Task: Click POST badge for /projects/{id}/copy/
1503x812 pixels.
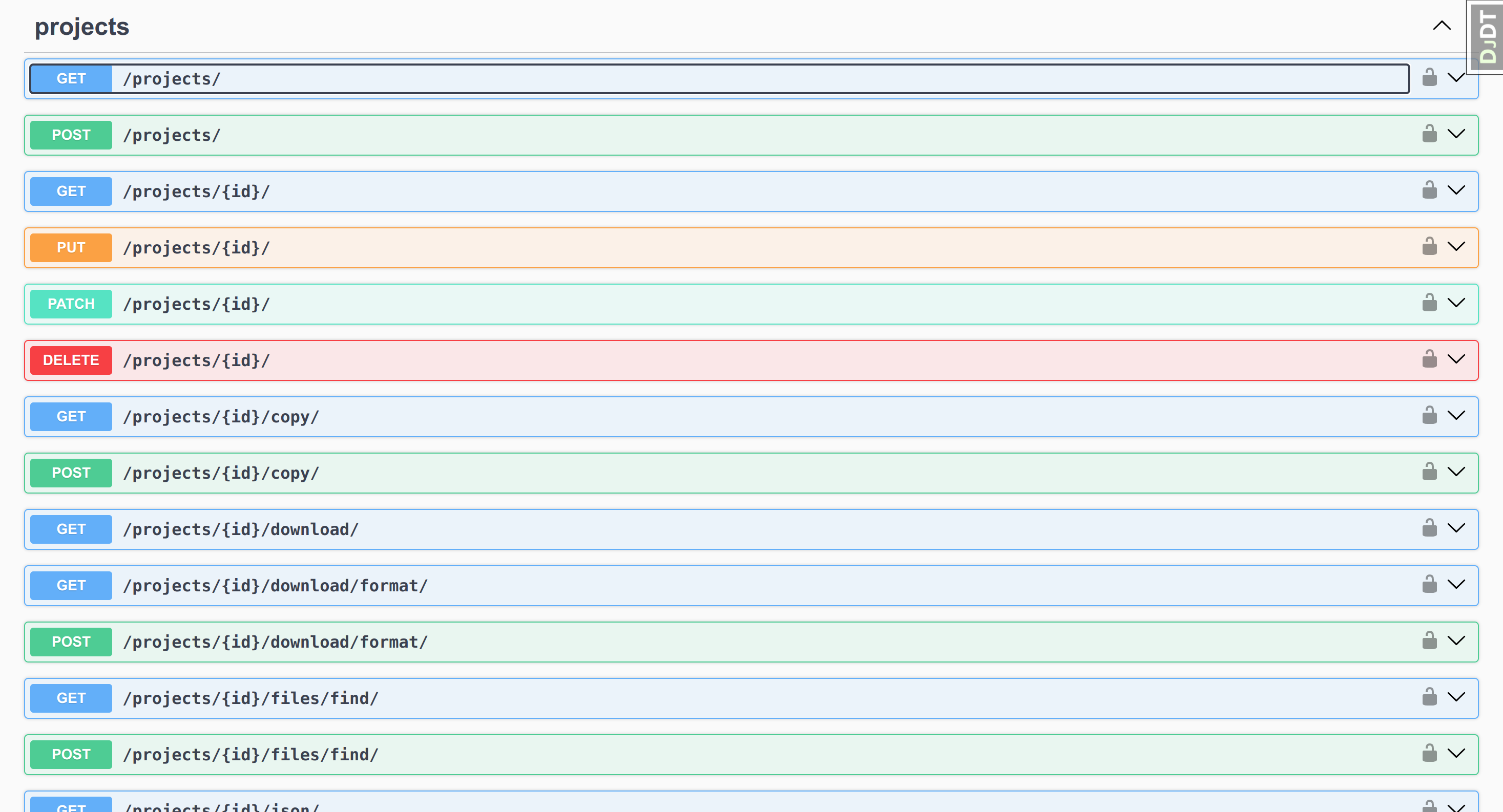Action: (x=71, y=473)
